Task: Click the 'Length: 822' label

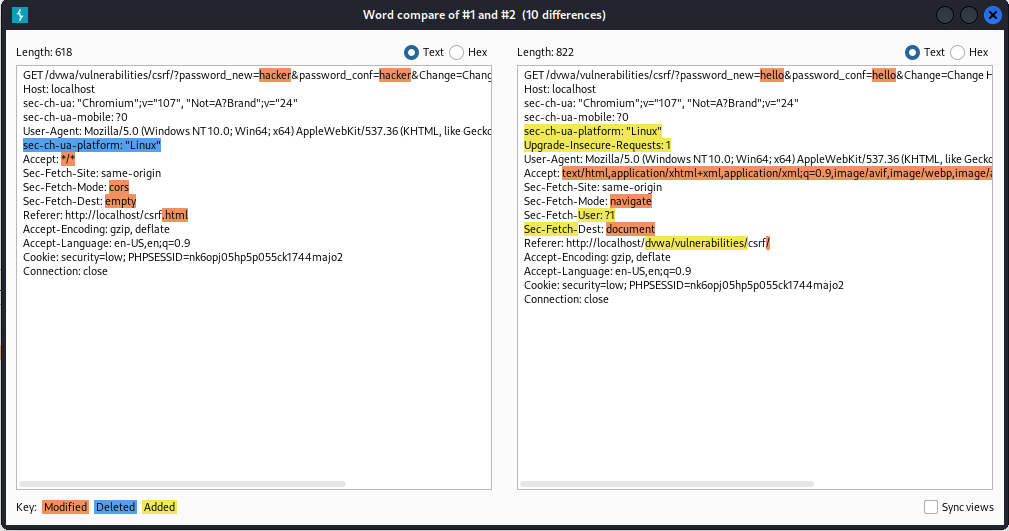Action: (545, 52)
